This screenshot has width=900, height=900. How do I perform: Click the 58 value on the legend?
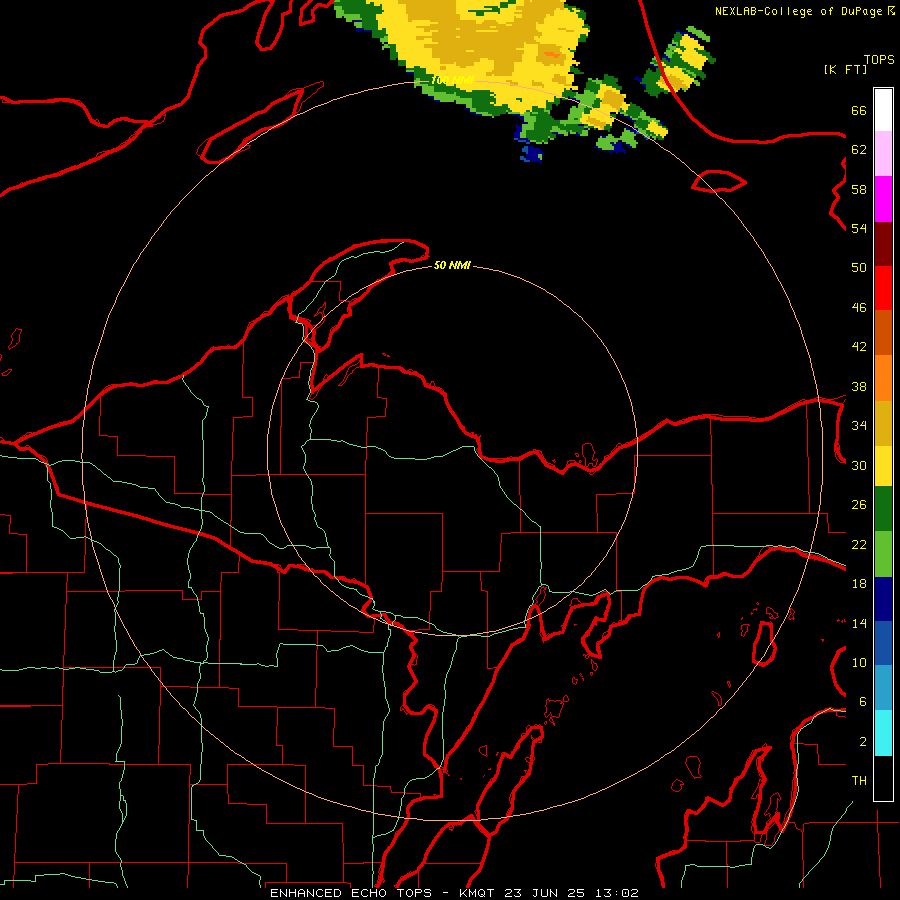click(859, 189)
